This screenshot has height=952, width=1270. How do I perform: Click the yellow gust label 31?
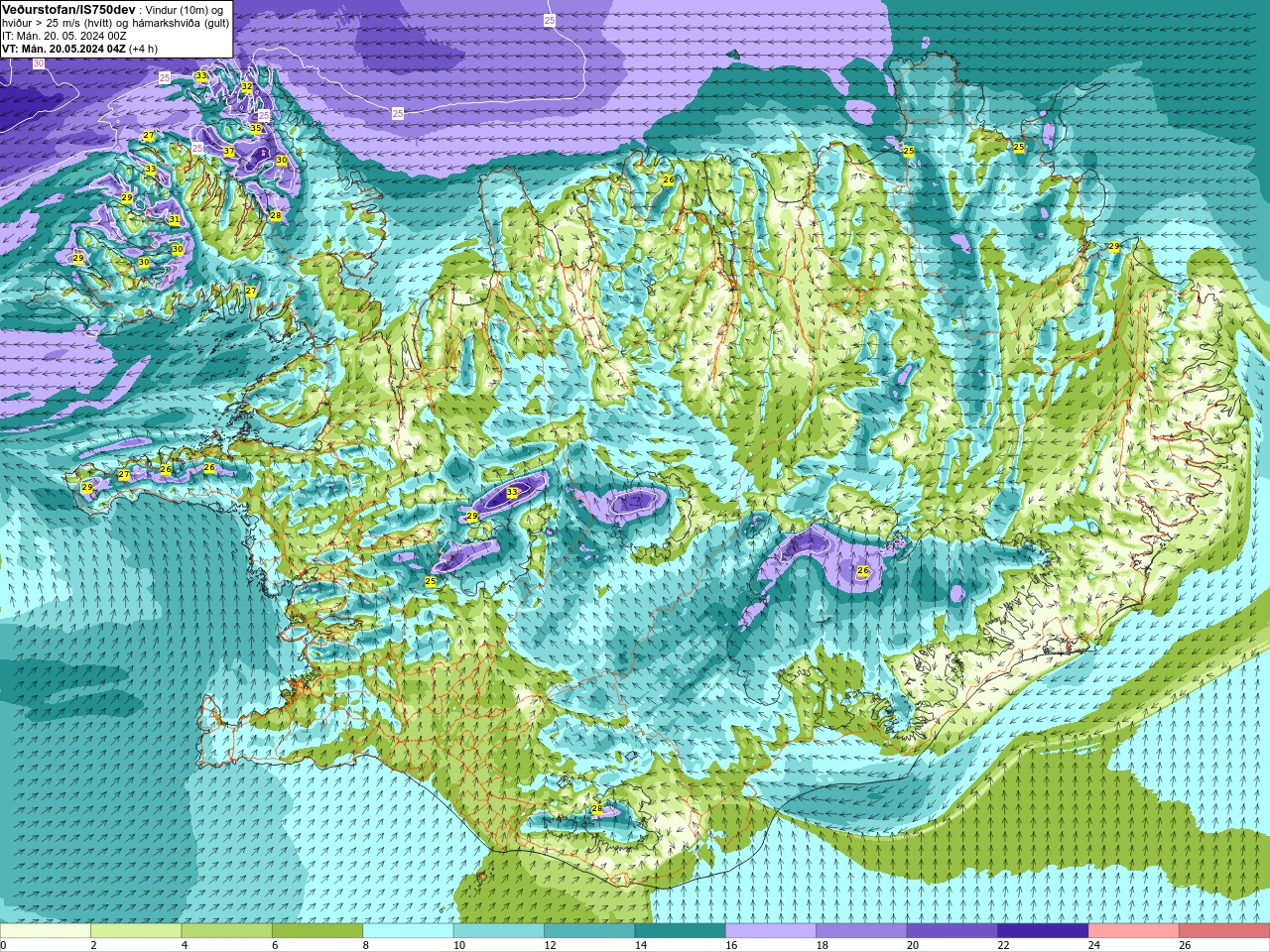pyautogui.click(x=174, y=219)
